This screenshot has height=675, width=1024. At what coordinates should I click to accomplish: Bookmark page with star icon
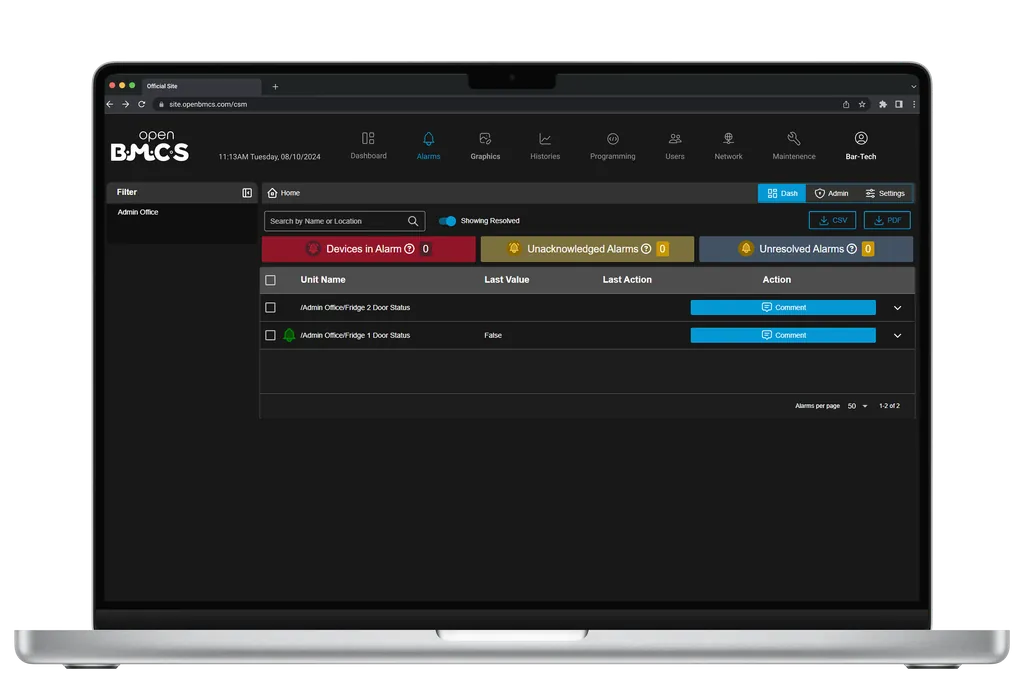pos(862,104)
